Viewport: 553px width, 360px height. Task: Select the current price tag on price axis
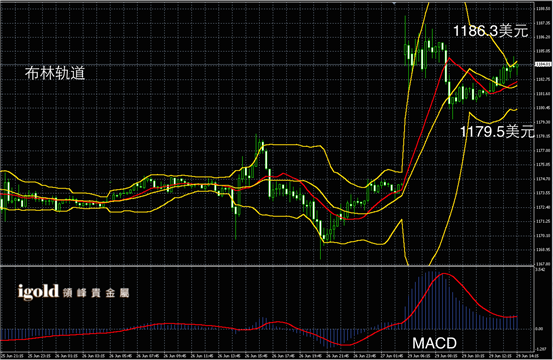point(543,65)
